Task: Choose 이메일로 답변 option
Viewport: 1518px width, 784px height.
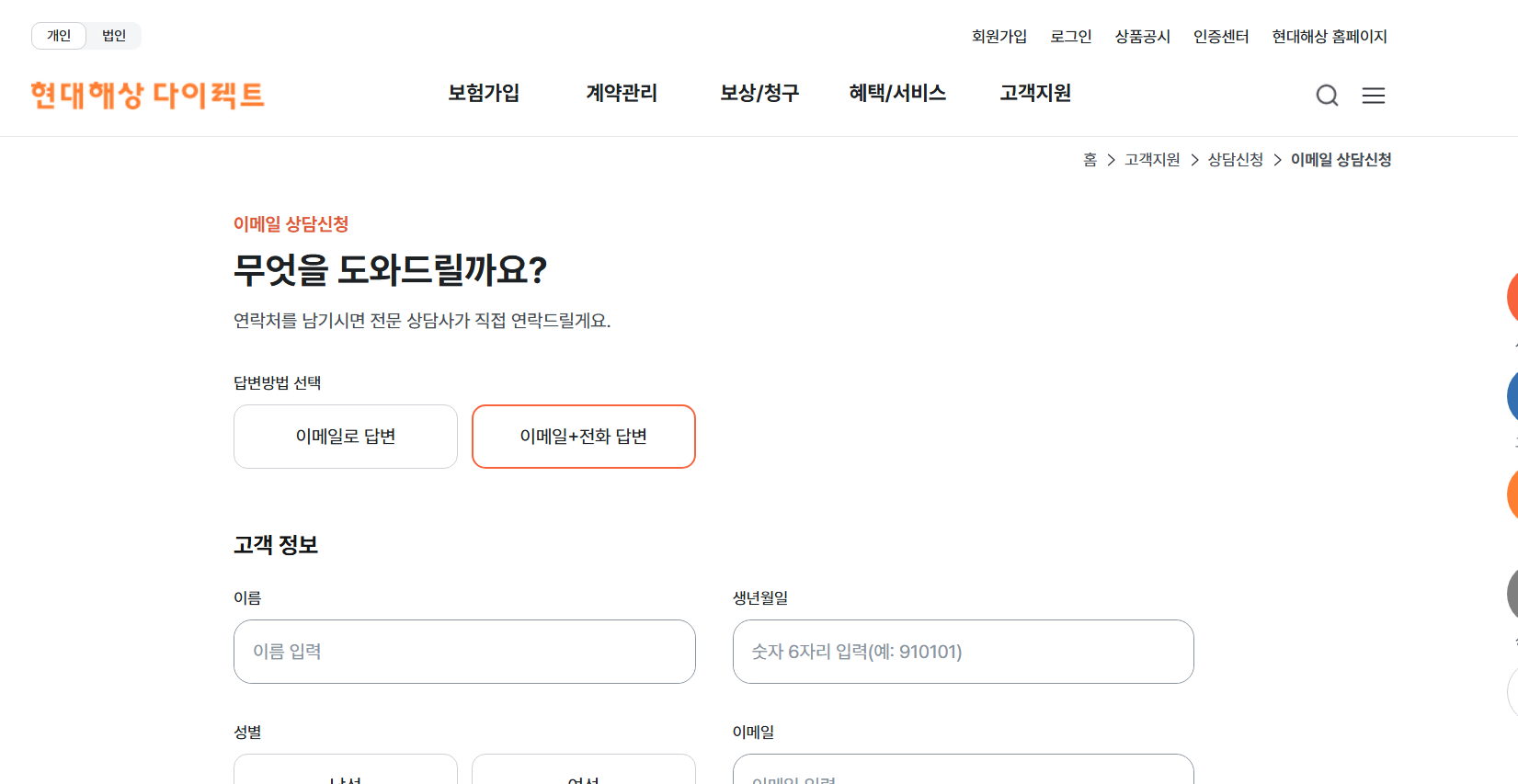Action: (346, 437)
